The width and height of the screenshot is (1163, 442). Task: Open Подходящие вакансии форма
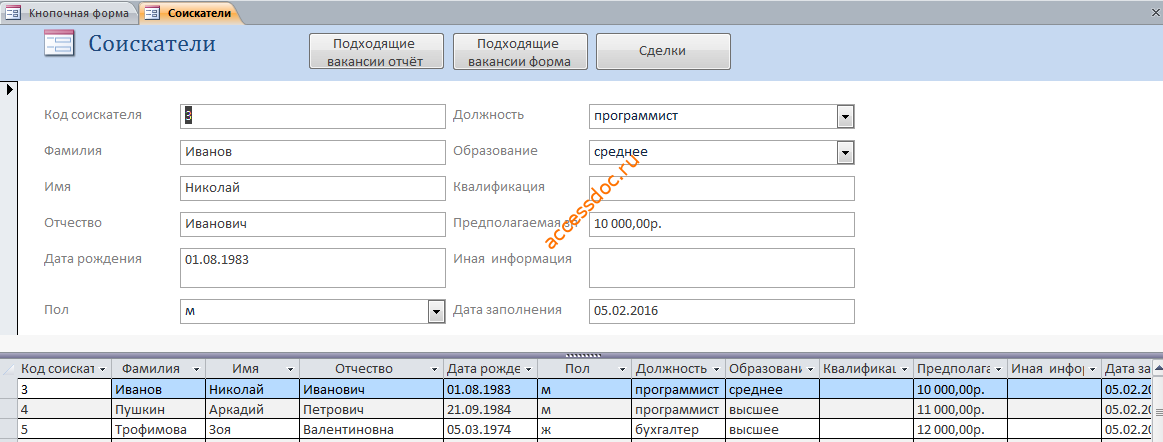point(518,52)
